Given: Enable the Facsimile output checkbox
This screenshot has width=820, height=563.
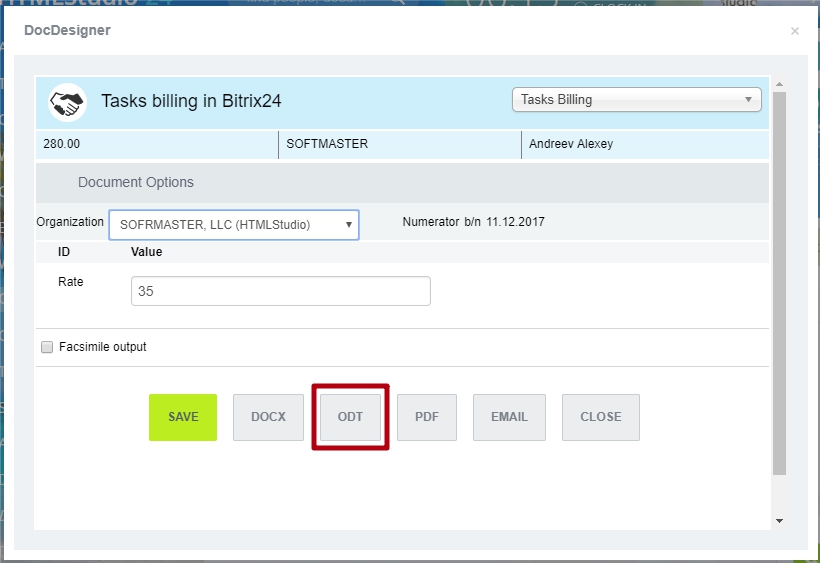Looking at the screenshot, I should pyautogui.click(x=47, y=347).
